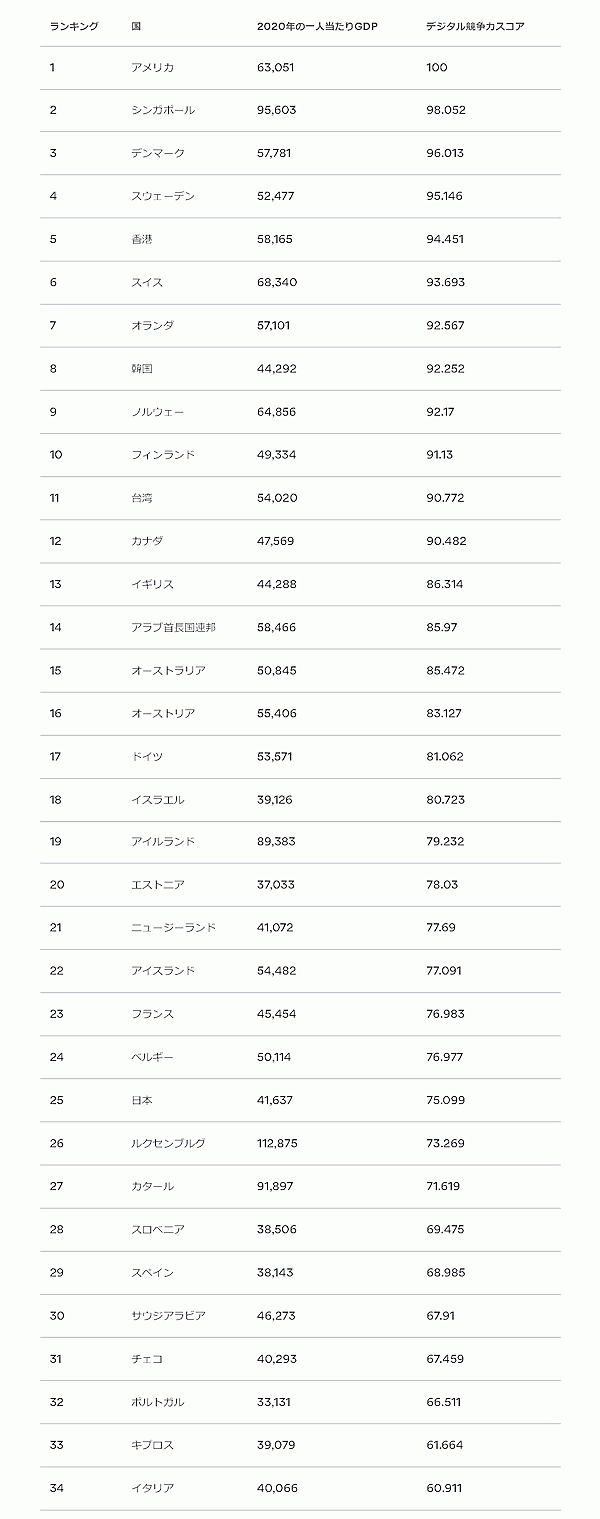Click the score 61.664 for キプロス
The width and height of the screenshot is (600, 1519).
(x=445, y=1444)
